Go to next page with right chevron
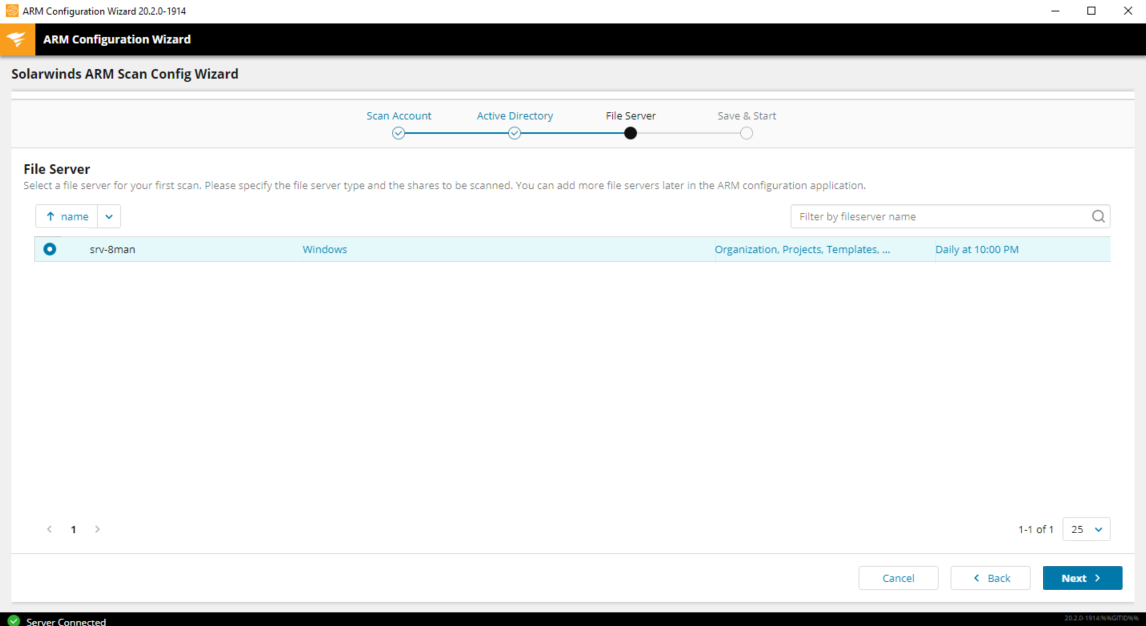Screen dimensions: 1146x626 pyautogui.click(x=97, y=529)
